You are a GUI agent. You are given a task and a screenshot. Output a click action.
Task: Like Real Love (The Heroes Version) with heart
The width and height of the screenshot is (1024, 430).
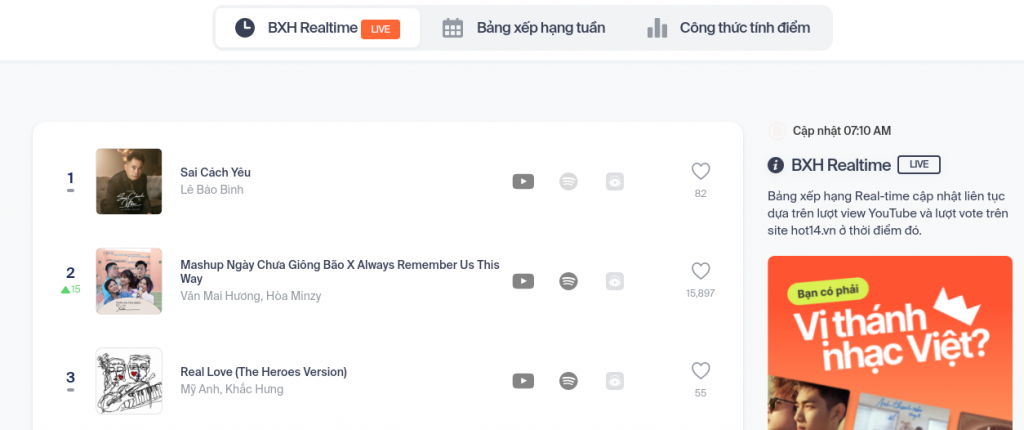(x=701, y=371)
